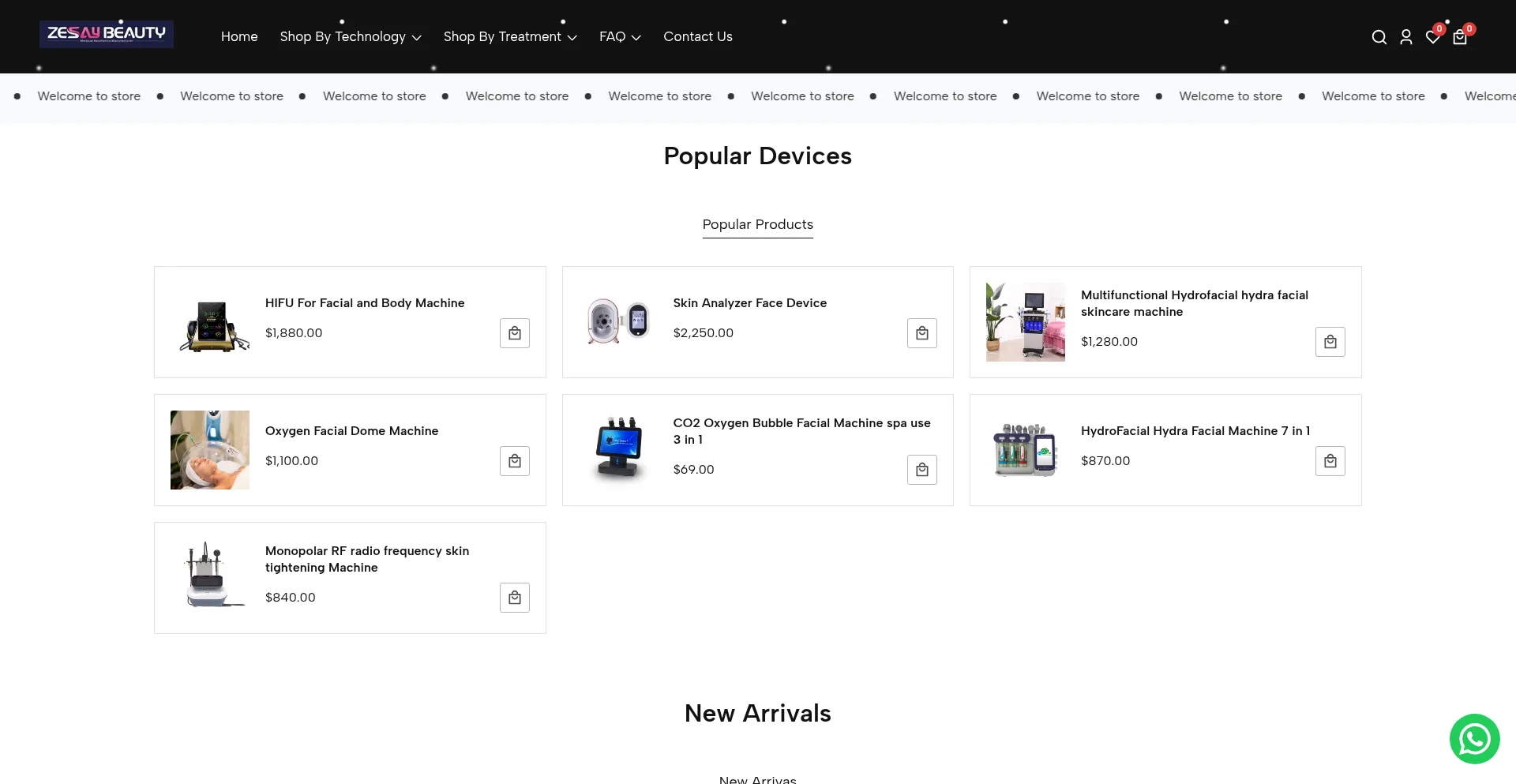
Task: Open WhatsApp chat button
Action: point(1474,739)
